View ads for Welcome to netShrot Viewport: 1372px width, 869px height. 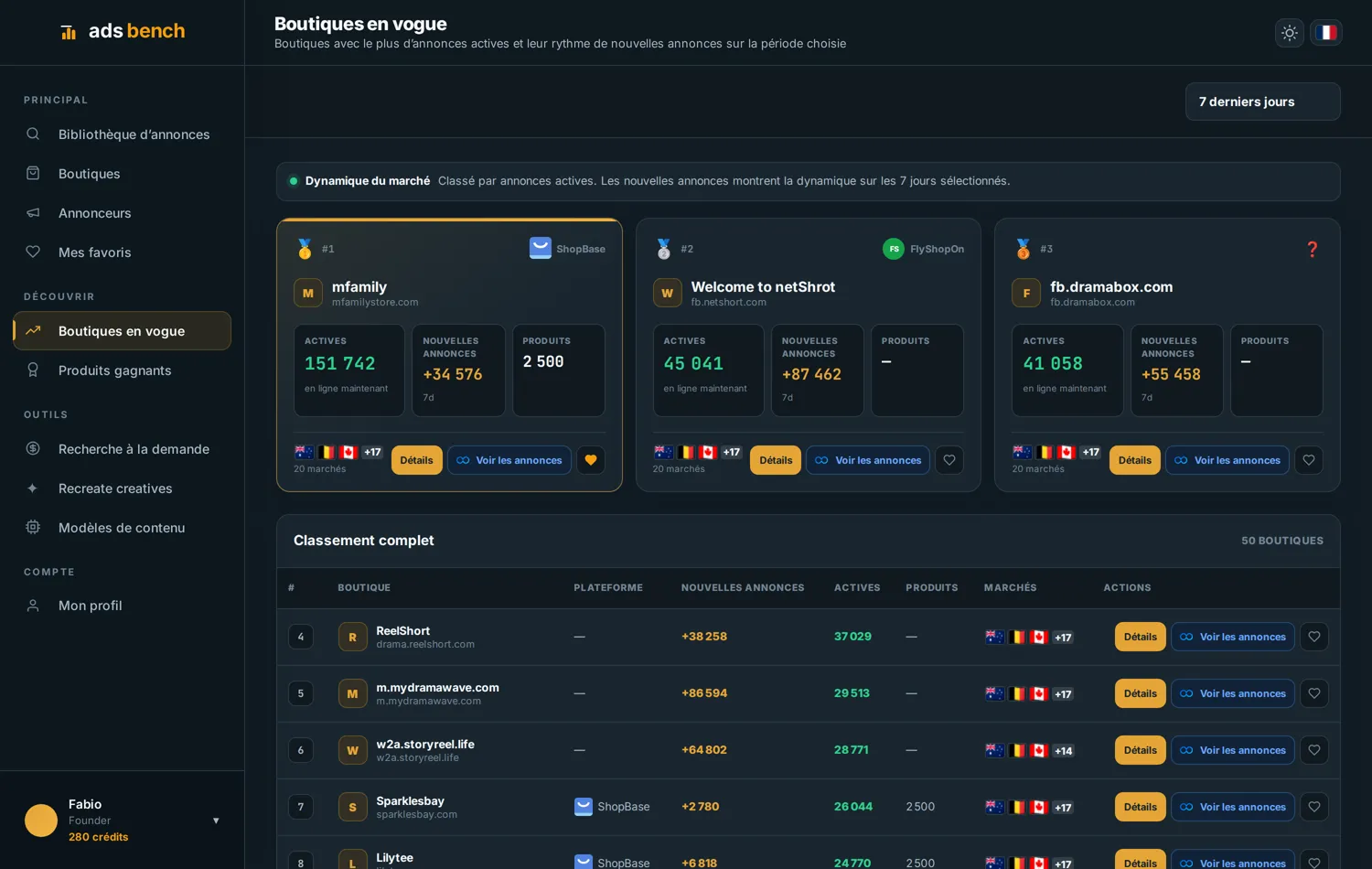pyautogui.click(x=868, y=460)
